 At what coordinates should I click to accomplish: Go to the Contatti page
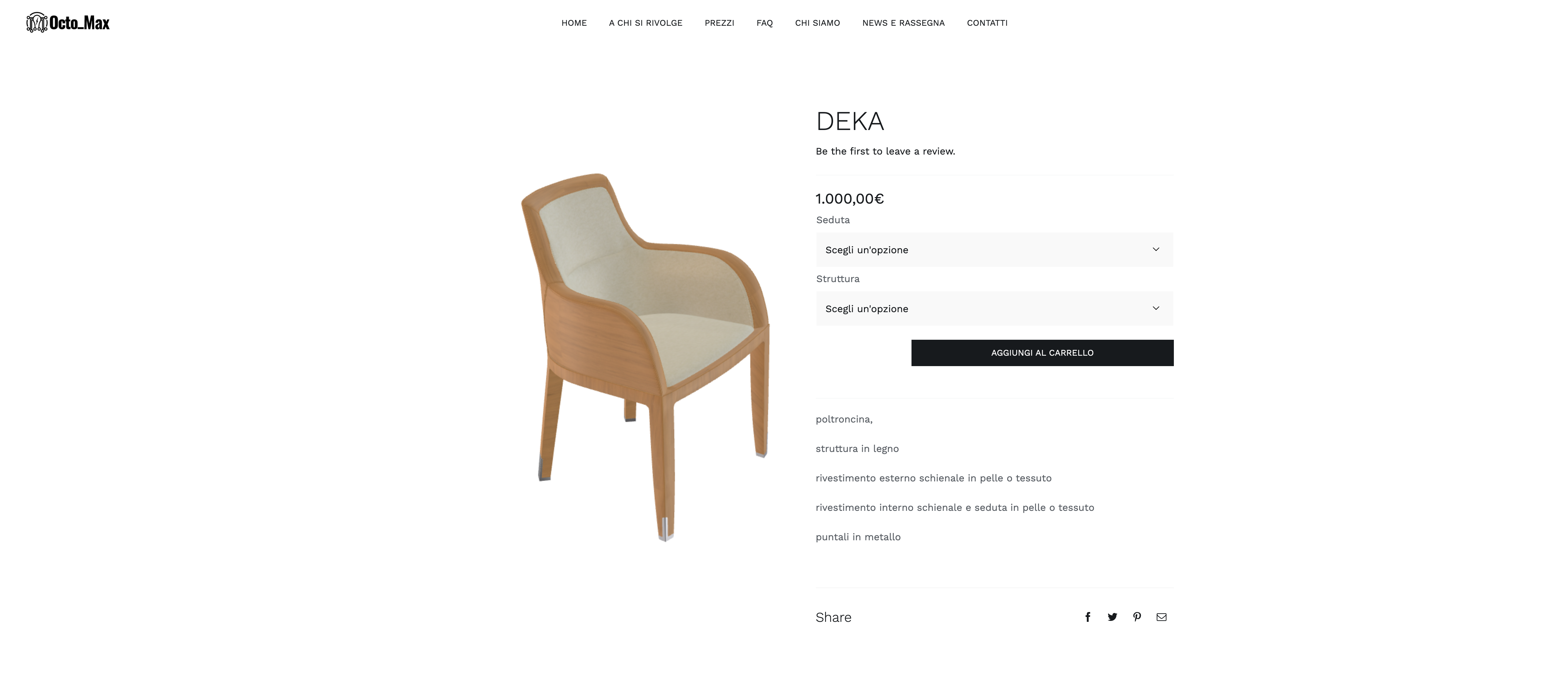(987, 23)
